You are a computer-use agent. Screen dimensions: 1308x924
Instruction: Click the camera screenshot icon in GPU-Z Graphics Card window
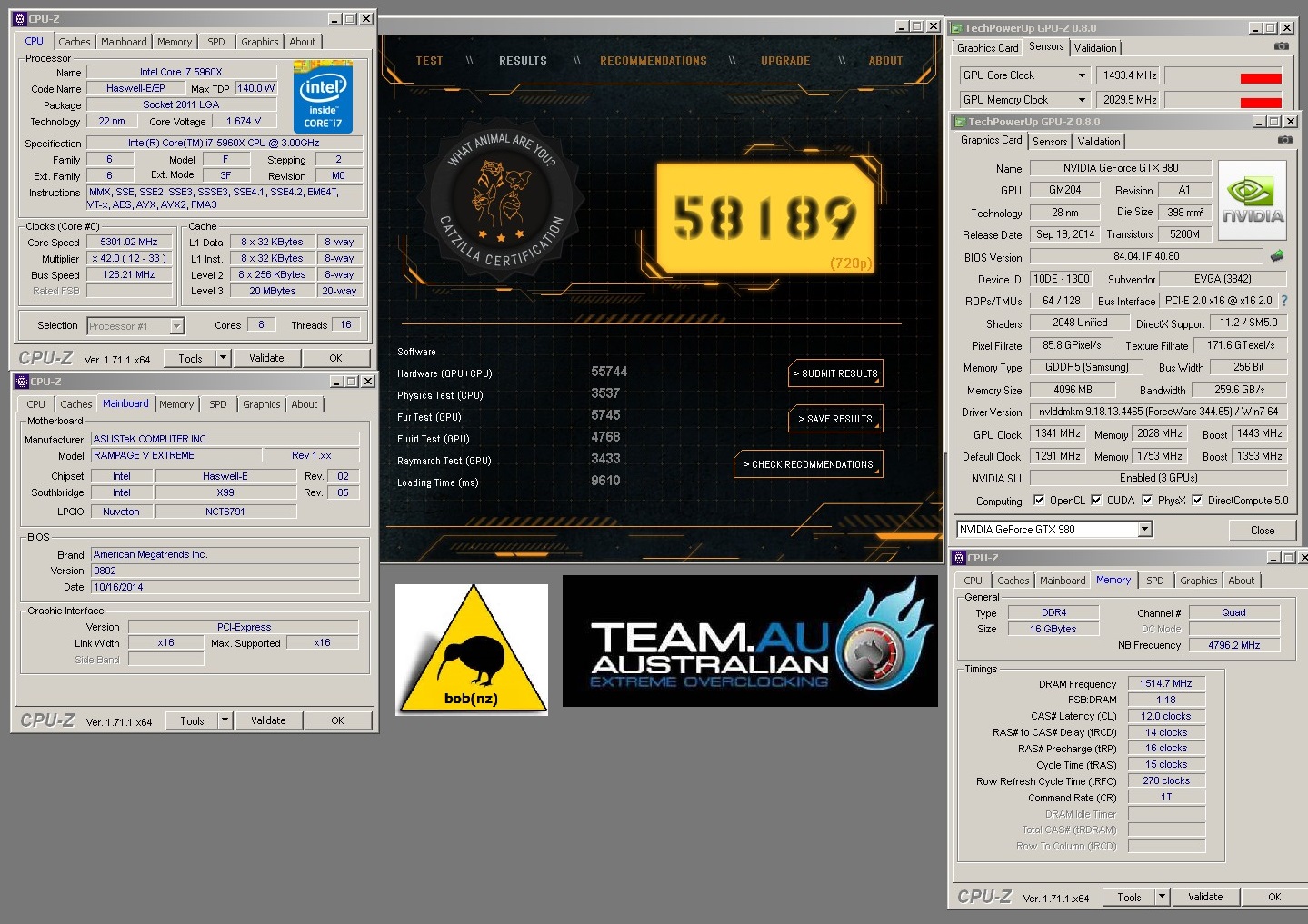pyautogui.click(x=1284, y=140)
